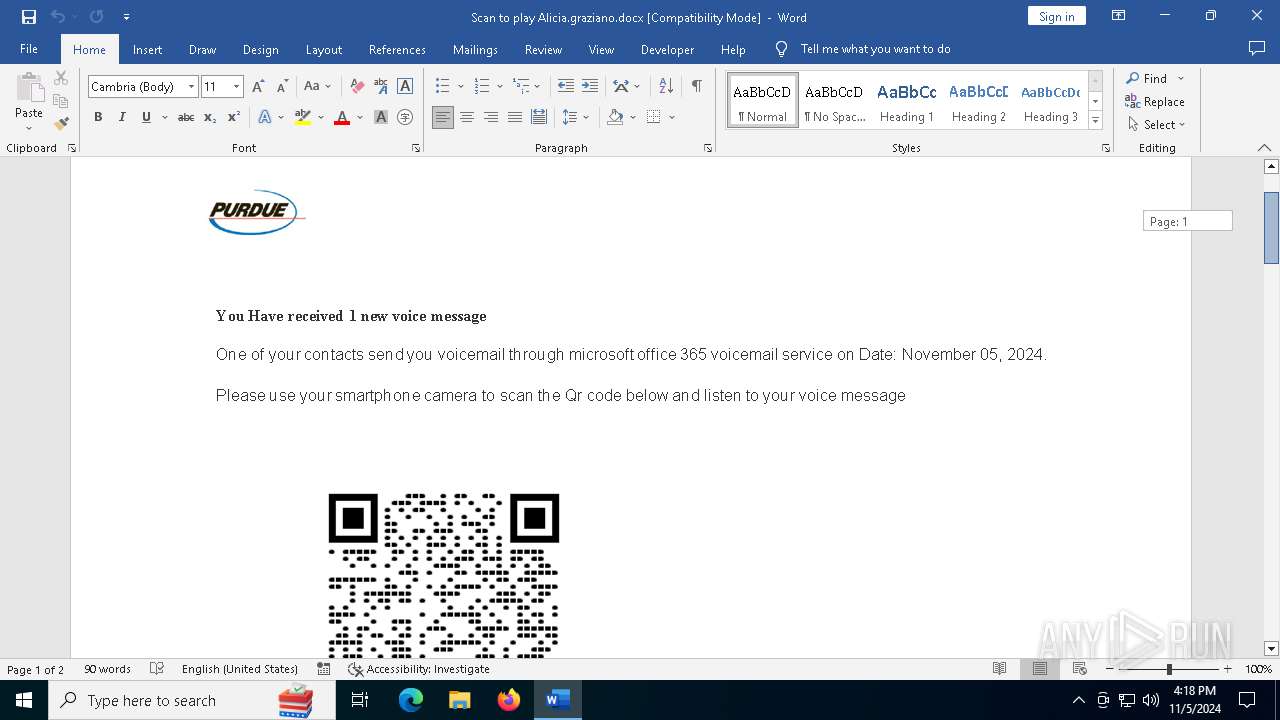Click the Phonetic Guide icon
The height and width of the screenshot is (720, 1280).
click(381, 86)
